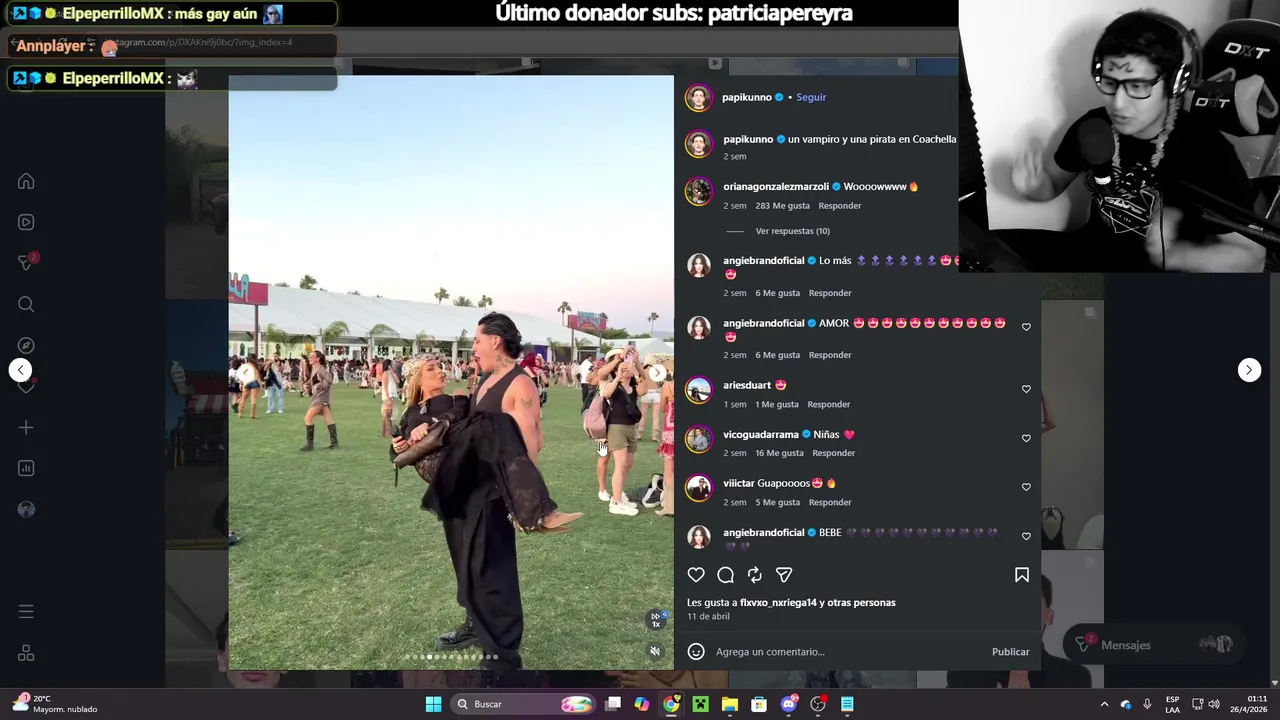Open Google Chrome from the taskbar
Image resolution: width=1280 pixels, height=720 pixels.
coord(671,704)
